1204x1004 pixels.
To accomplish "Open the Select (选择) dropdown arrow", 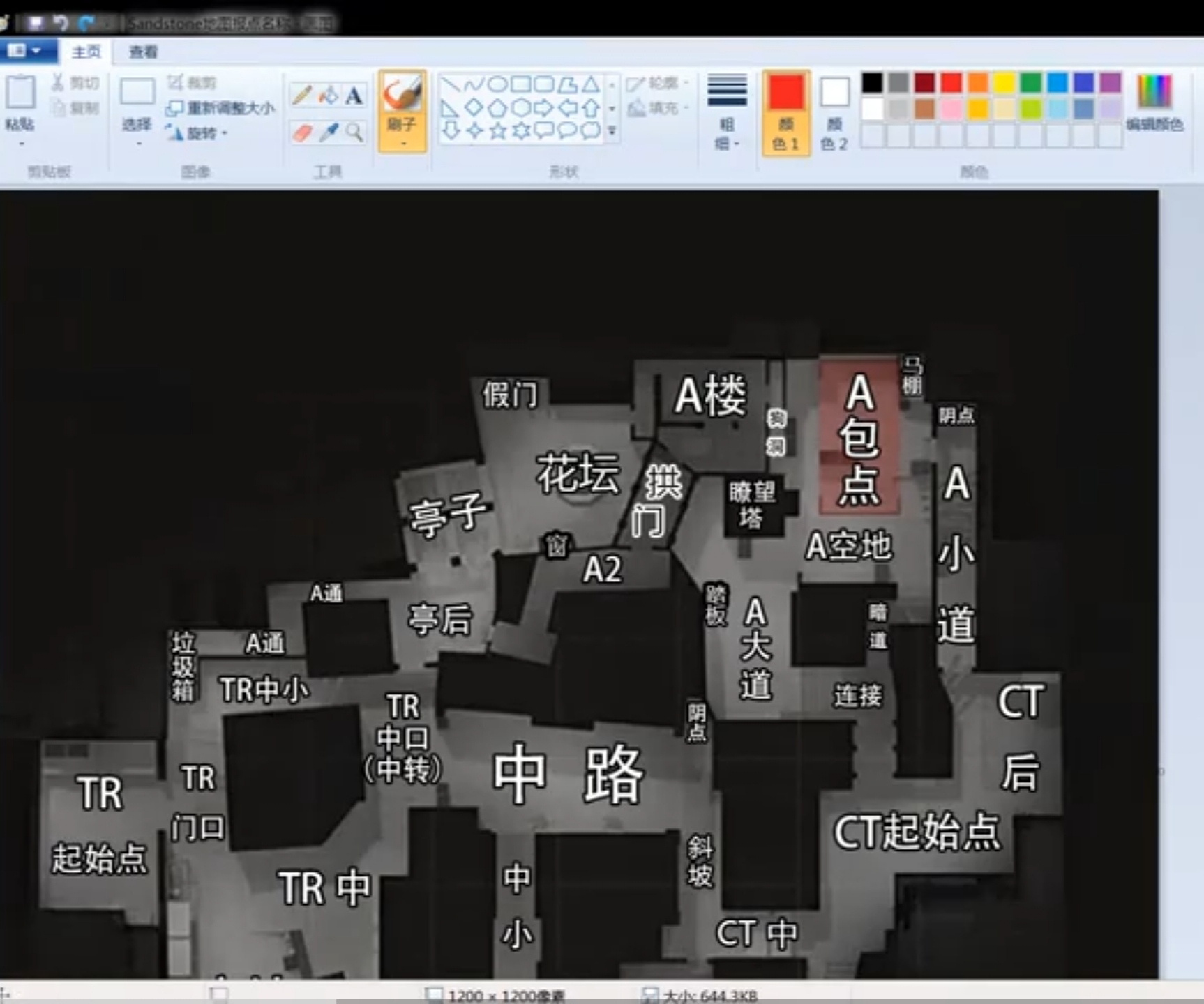I will click(x=138, y=144).
